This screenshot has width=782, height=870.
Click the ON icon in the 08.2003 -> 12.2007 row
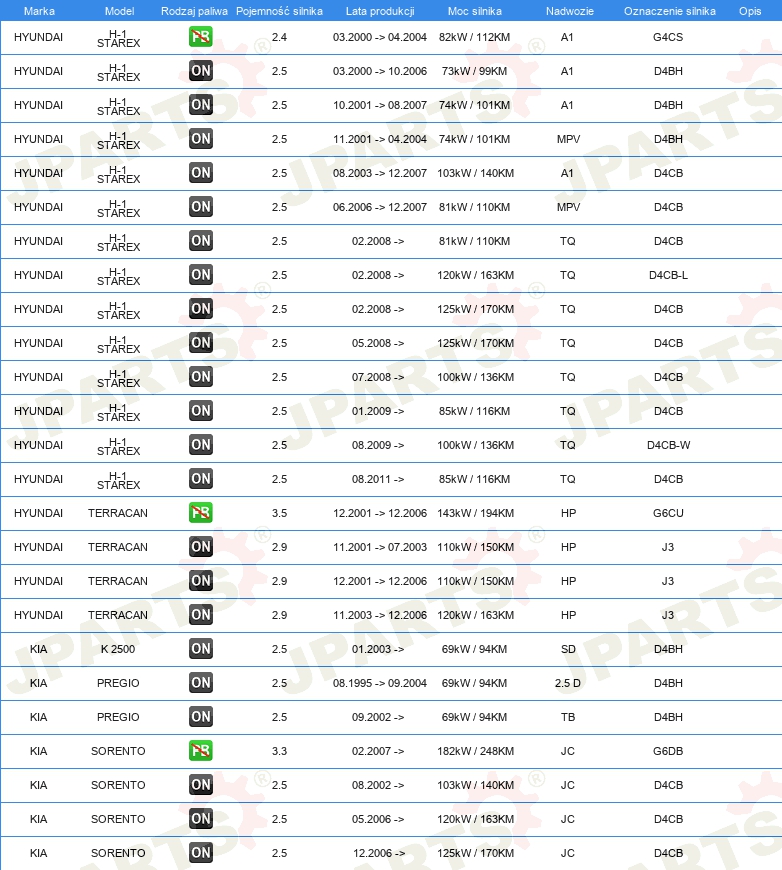[x=200, y=173]
